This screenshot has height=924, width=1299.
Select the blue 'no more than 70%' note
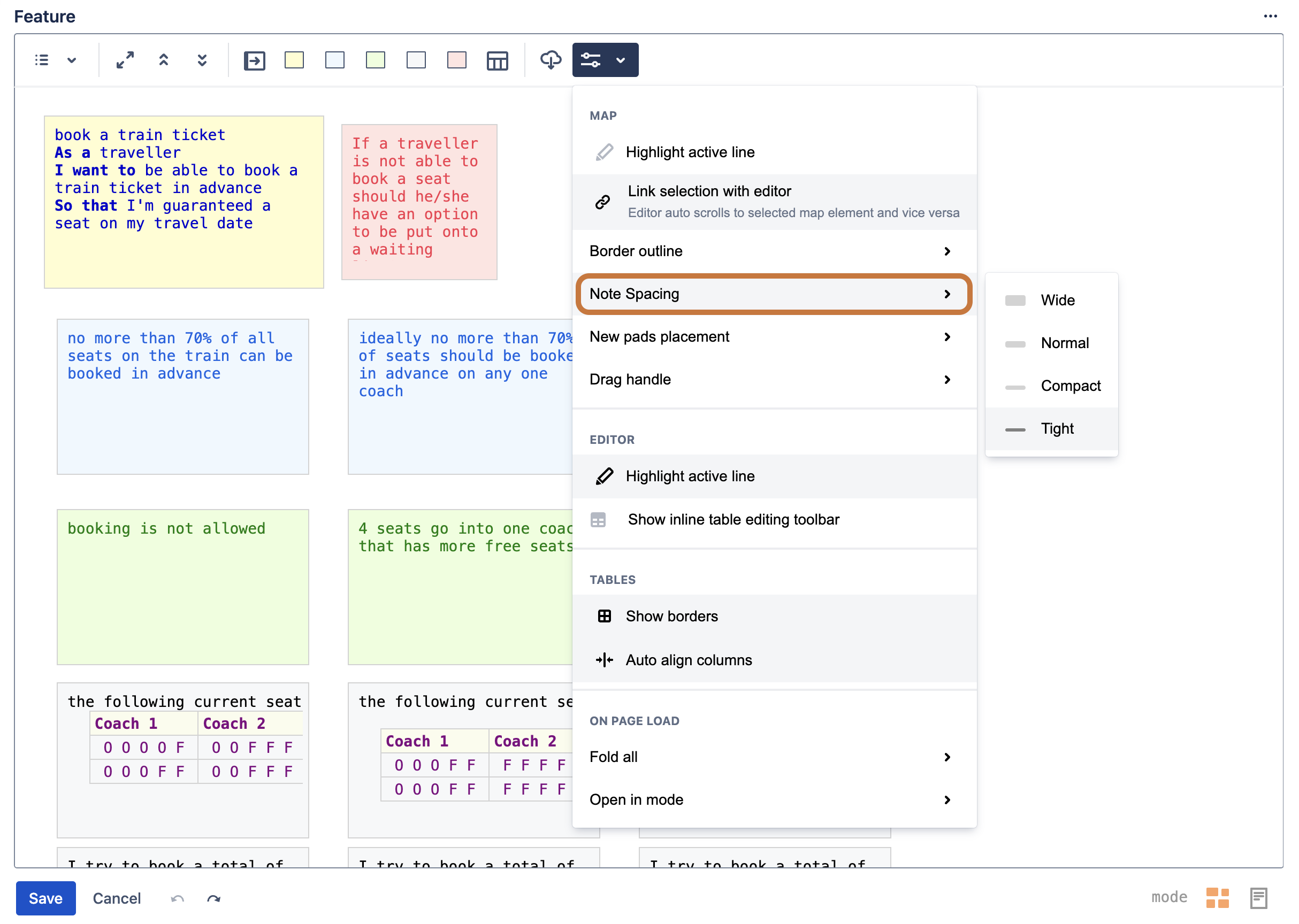[x=183, y=397]
